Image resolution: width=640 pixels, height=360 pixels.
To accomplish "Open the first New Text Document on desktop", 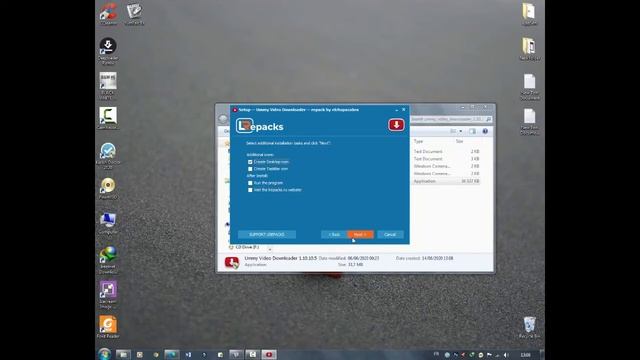I will [x=529, y=86].
